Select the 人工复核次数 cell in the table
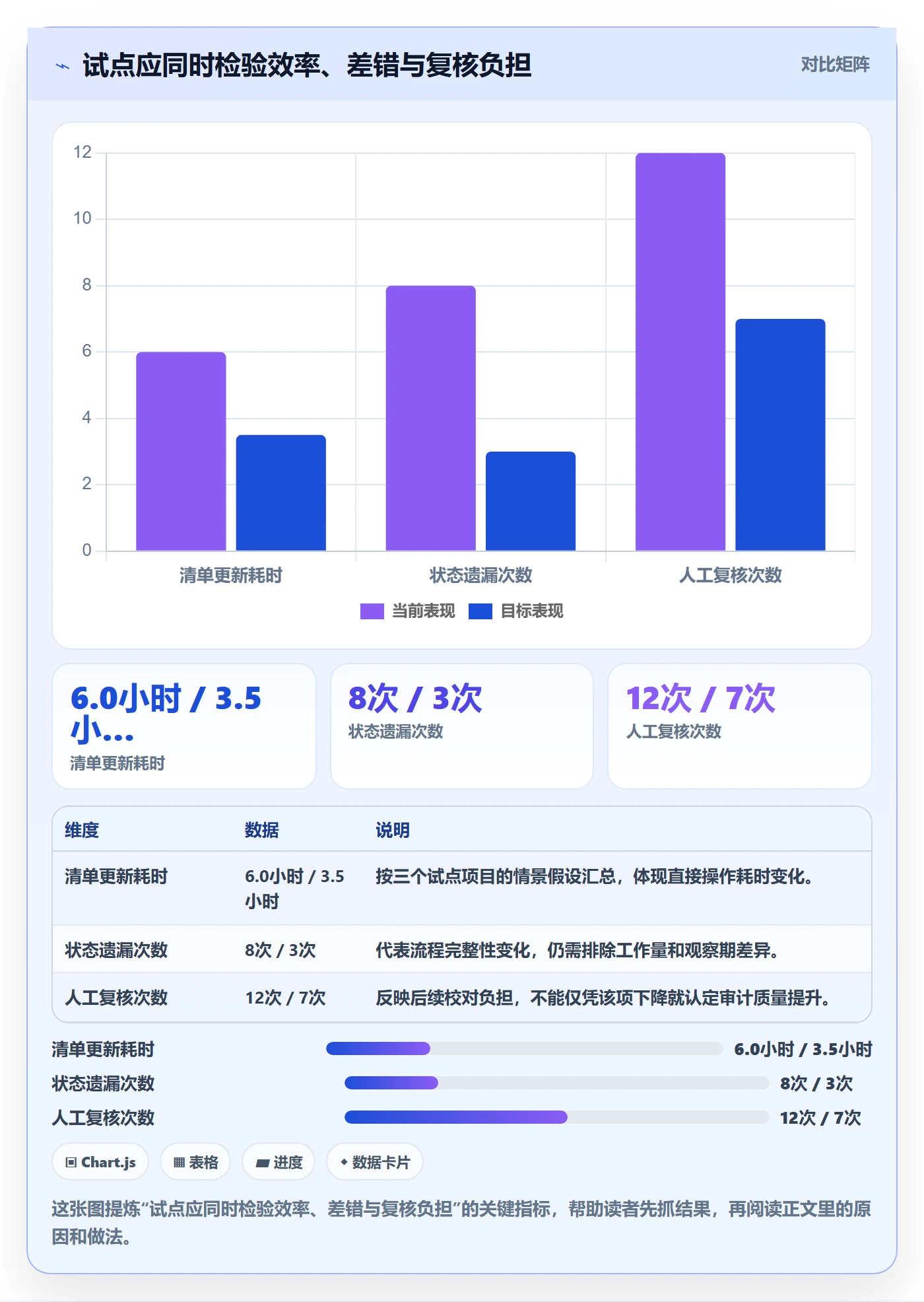Screen dimensions: 924x1302 coord(116,998)
